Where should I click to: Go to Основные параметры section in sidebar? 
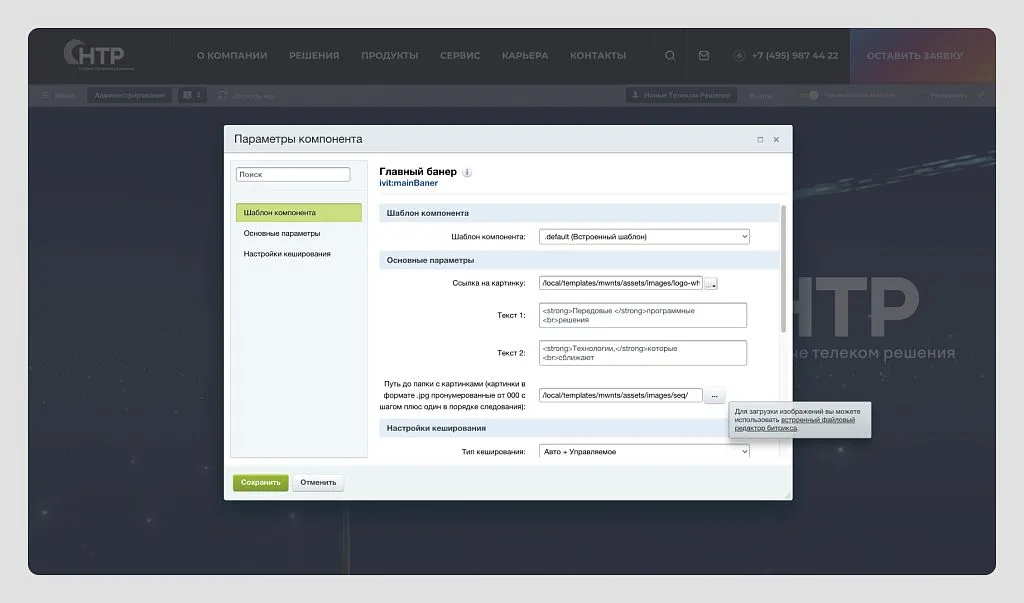coord(282,233)
